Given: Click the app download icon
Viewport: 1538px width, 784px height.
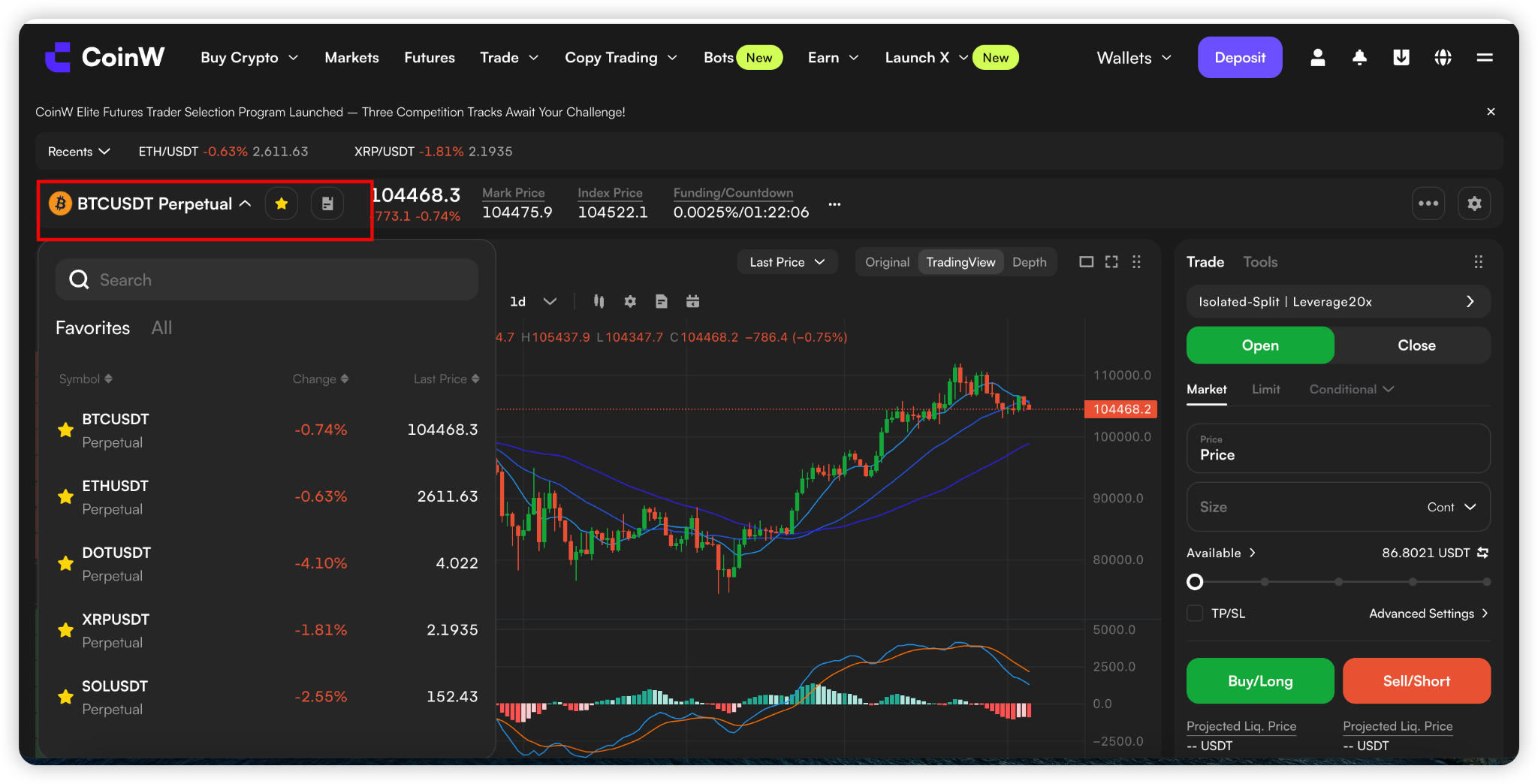Looking at the screenshot, I should pos(1401,57).
